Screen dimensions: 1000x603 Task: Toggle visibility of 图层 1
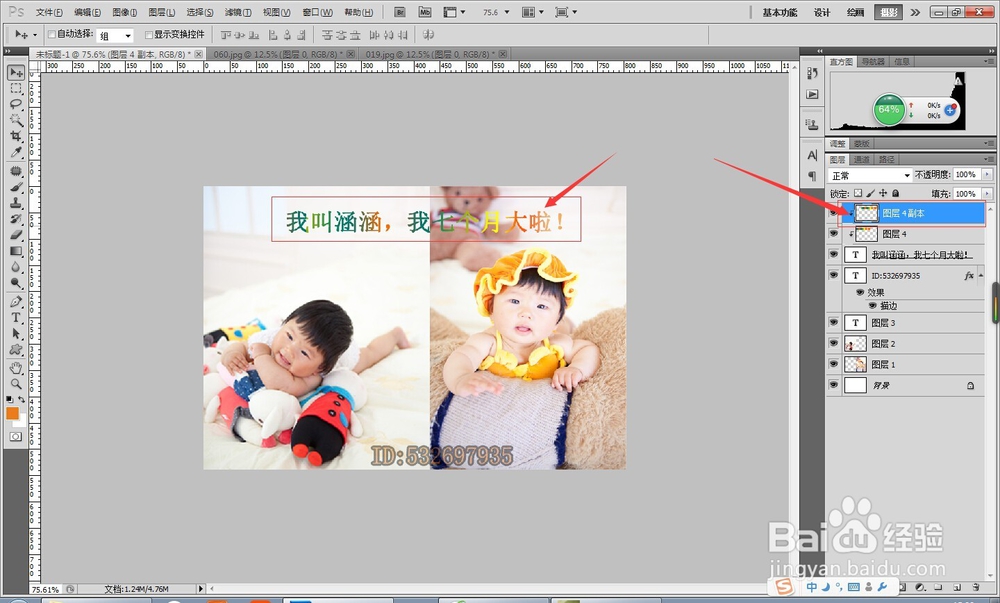pos(834,364)
